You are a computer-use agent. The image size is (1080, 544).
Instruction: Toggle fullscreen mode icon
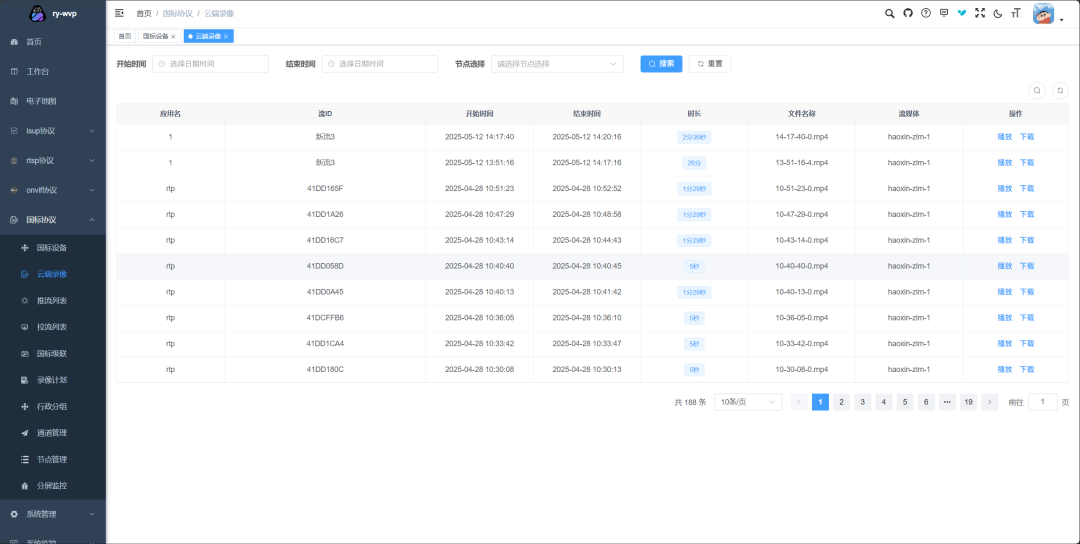pyautogui.click(x=980, y=13)
